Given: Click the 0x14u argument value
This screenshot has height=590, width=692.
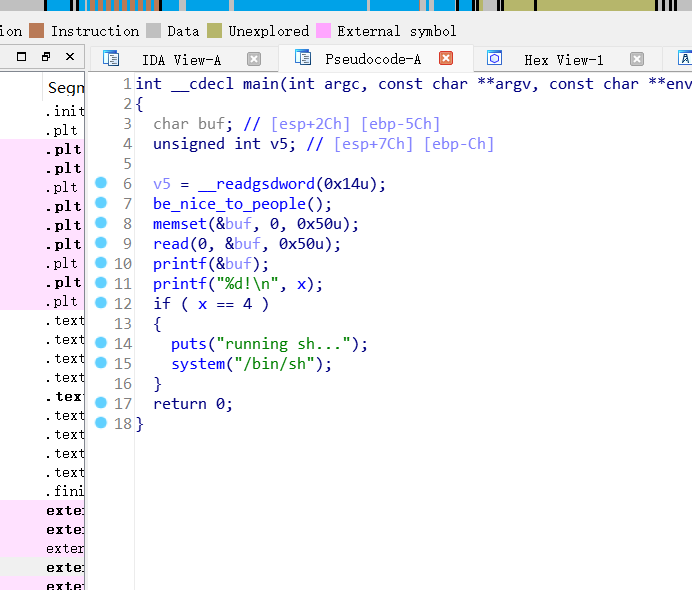Looking at the screenshot, I should pyautogui.click(x=346, y=184).
